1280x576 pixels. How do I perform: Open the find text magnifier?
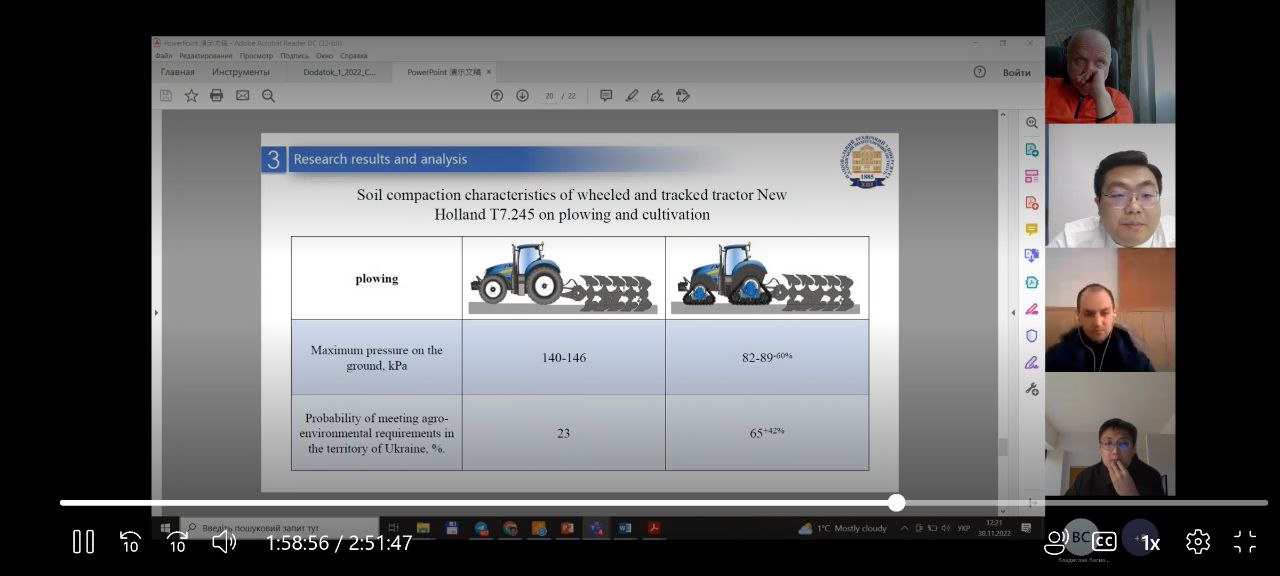268,96
